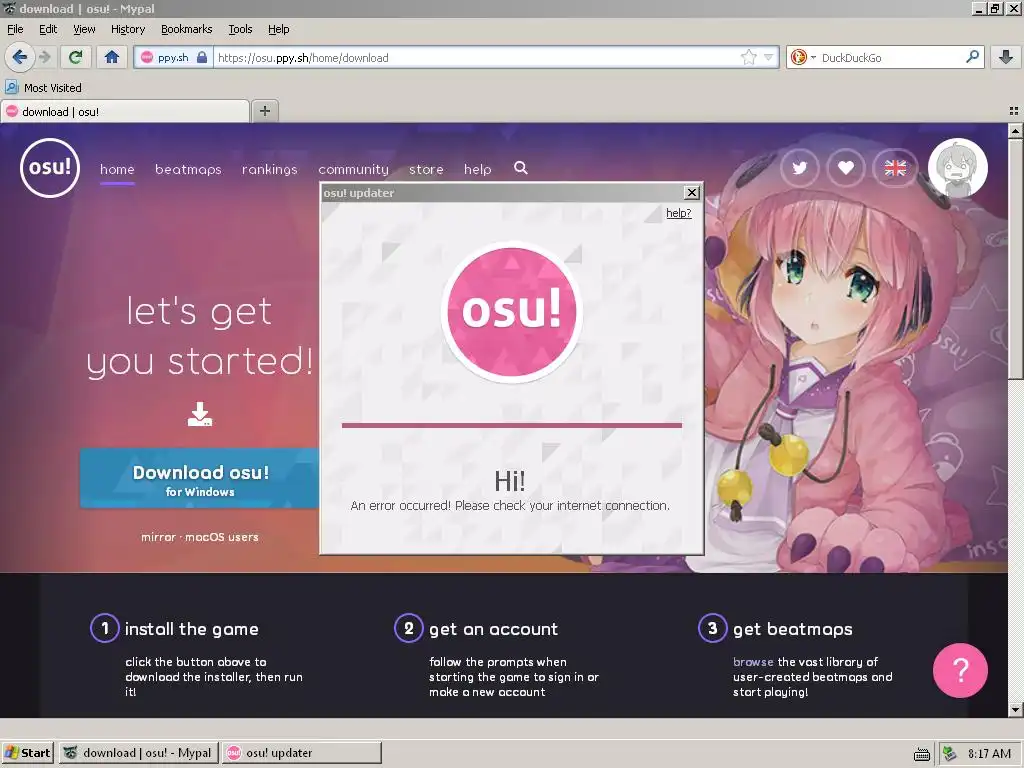Click 'install the game' heading

point(191,629)
